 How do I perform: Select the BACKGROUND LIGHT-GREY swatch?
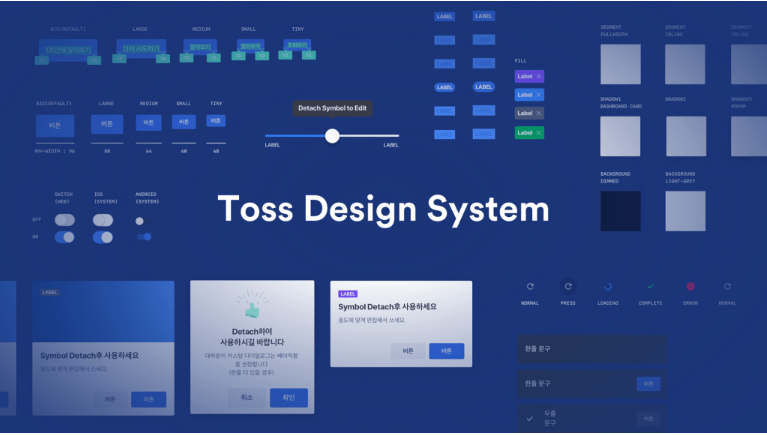coord(685,211)
